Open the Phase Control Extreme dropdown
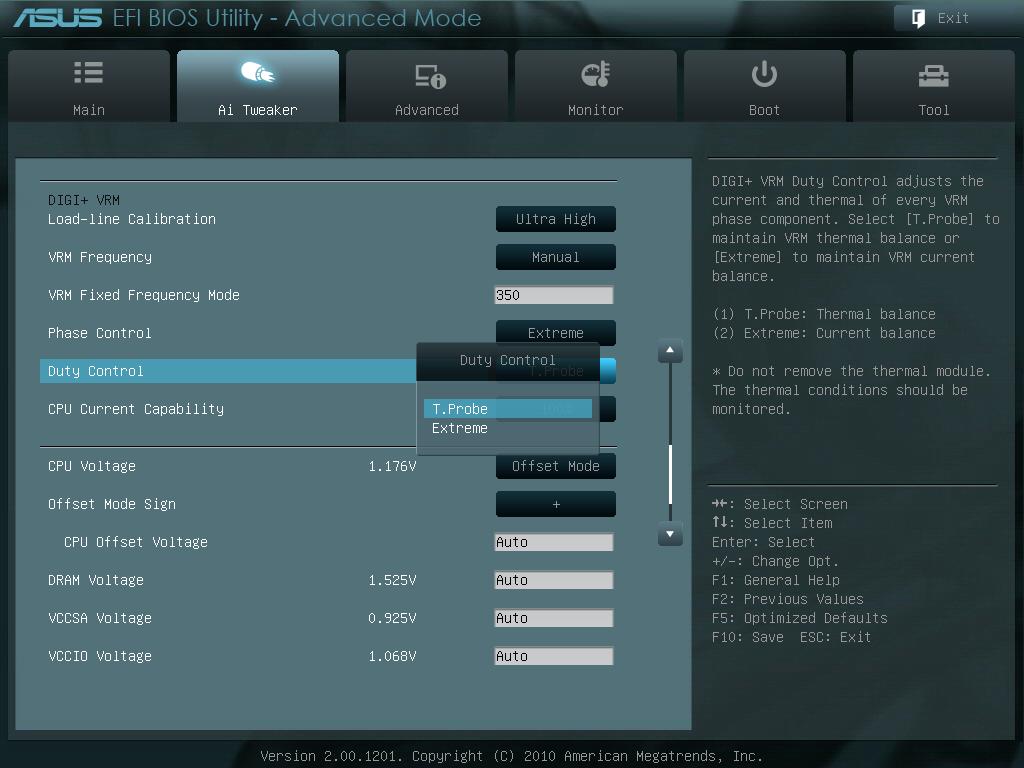The image size is (1024, 768). (x=556, y=332)
